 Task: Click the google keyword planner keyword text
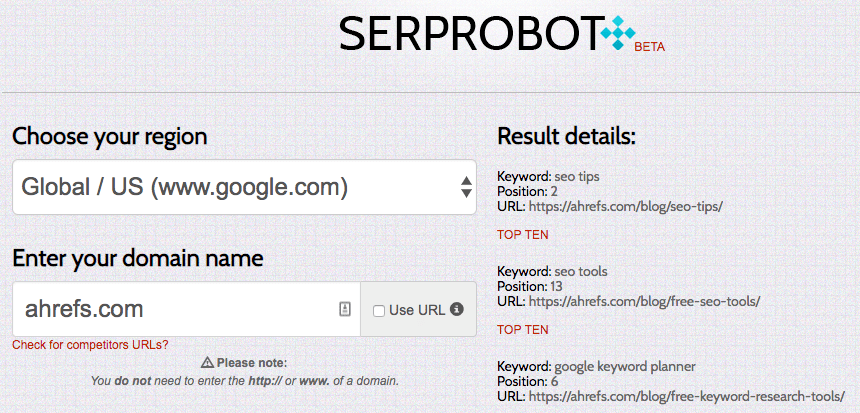[625, 366]
